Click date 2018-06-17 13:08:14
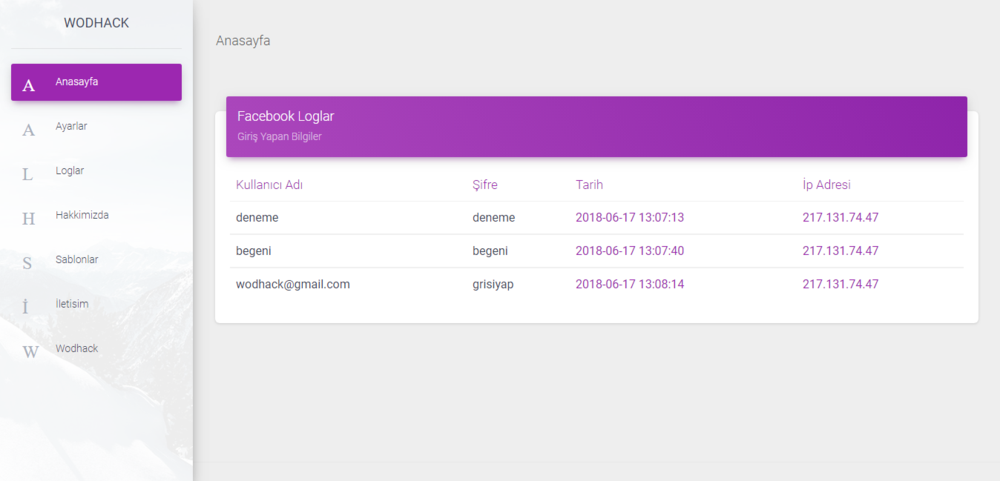 pos(629,284)
